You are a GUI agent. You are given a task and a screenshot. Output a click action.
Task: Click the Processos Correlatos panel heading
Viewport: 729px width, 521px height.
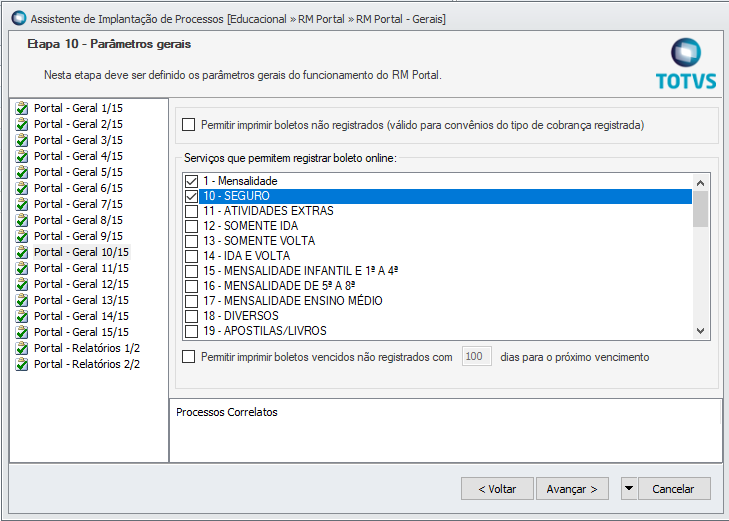pyautogui.click(x=227, y=412)
